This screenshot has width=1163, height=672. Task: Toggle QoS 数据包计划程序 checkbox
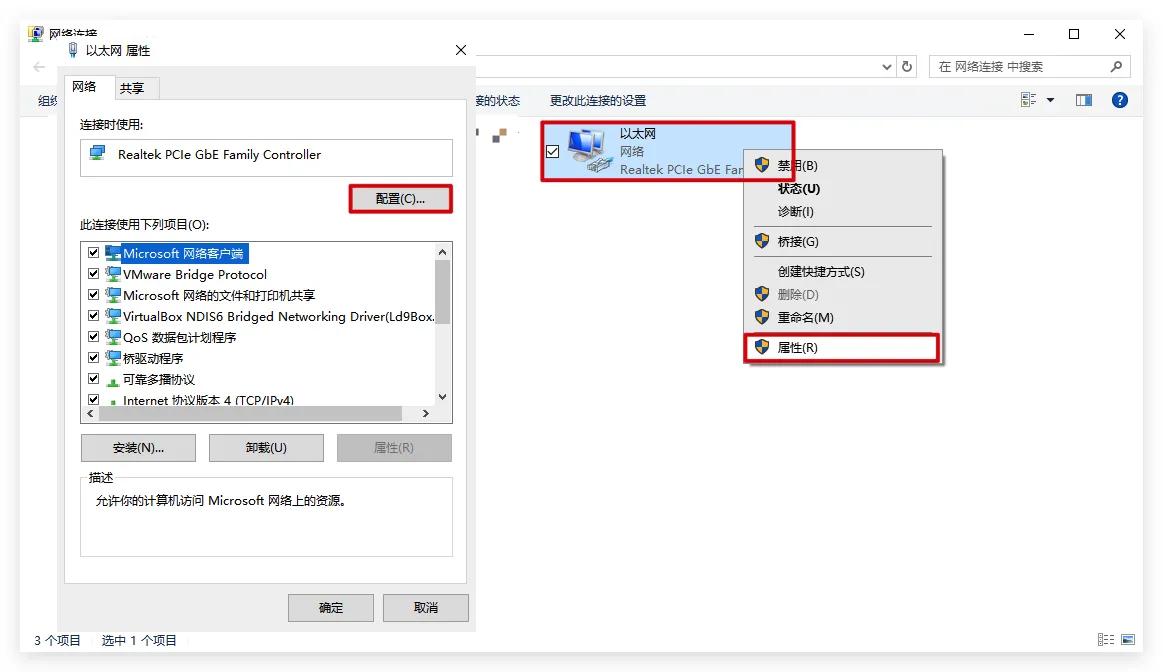(x=94, y=337)
